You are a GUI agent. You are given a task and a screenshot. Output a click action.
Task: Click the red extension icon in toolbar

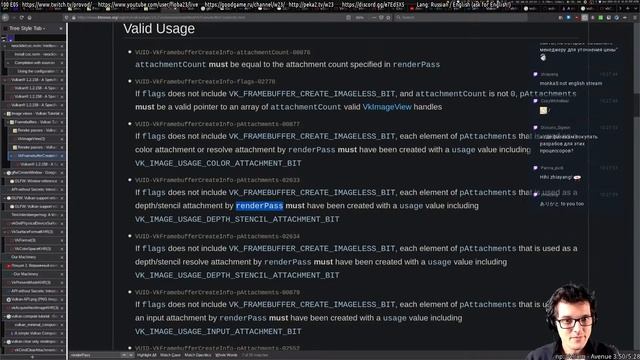point(577,18)
